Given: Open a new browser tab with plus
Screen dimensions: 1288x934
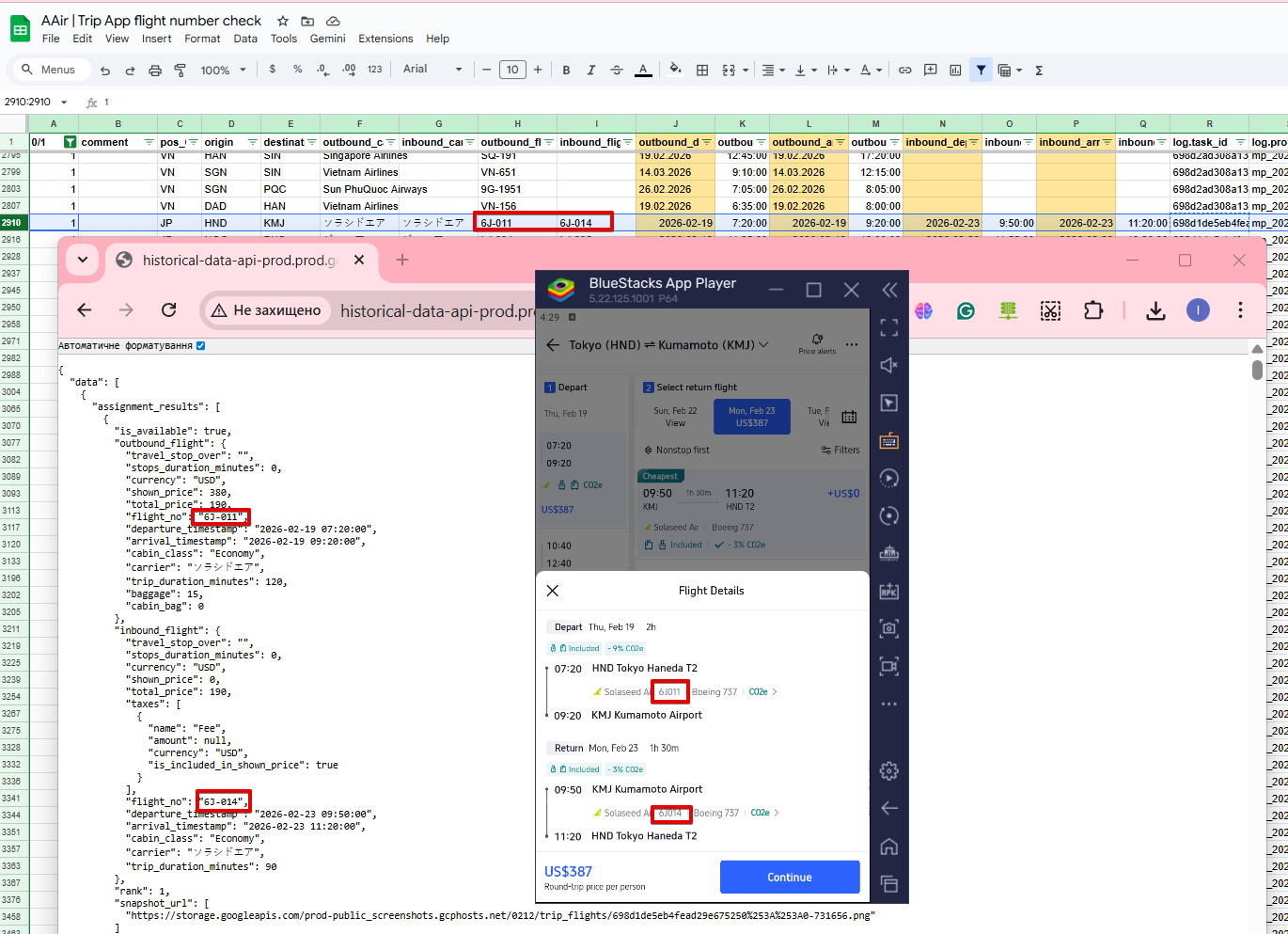Looking at the screenshot, I should [402, 260].
